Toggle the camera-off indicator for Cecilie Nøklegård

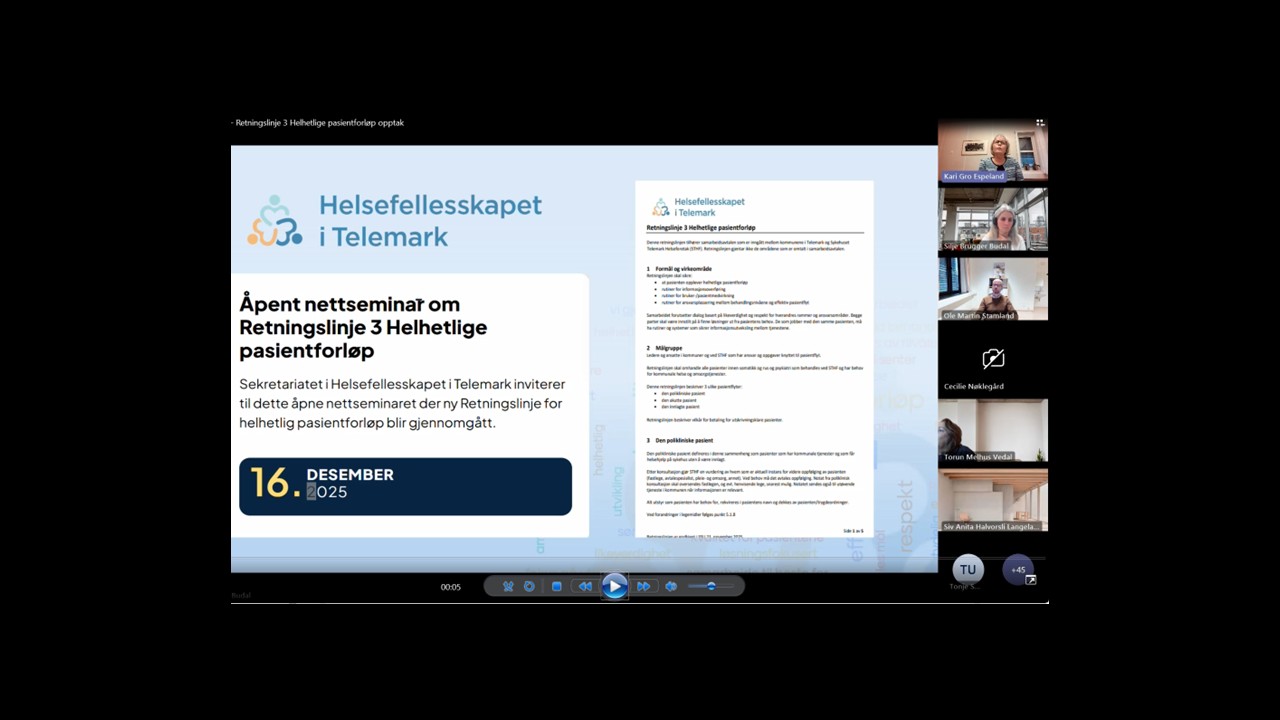click(993, 358)
